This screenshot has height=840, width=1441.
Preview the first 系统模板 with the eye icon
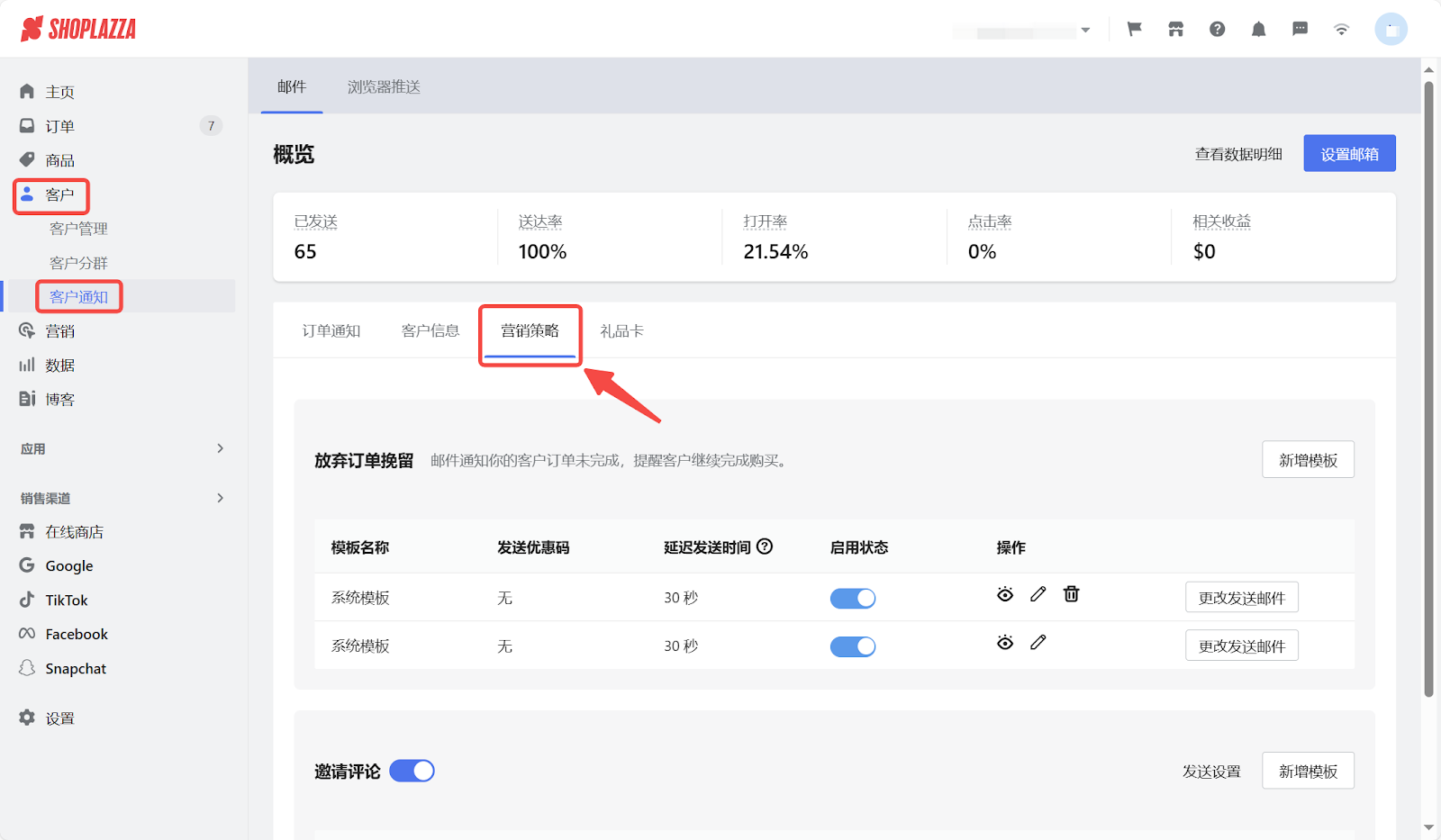click(1005, 594)
